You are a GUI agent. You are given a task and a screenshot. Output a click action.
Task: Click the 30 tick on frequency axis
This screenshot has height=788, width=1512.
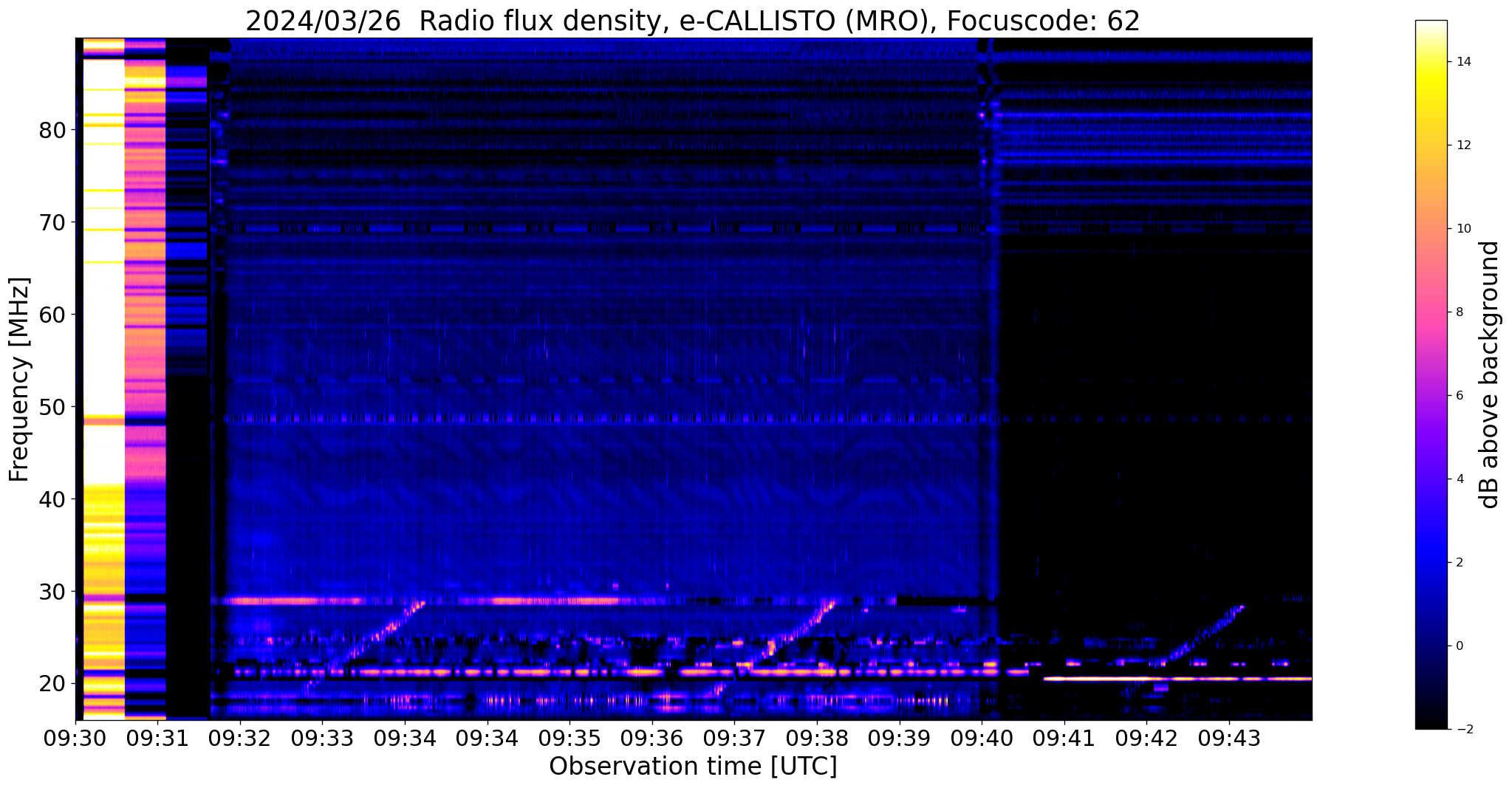(x=52, y=592)
